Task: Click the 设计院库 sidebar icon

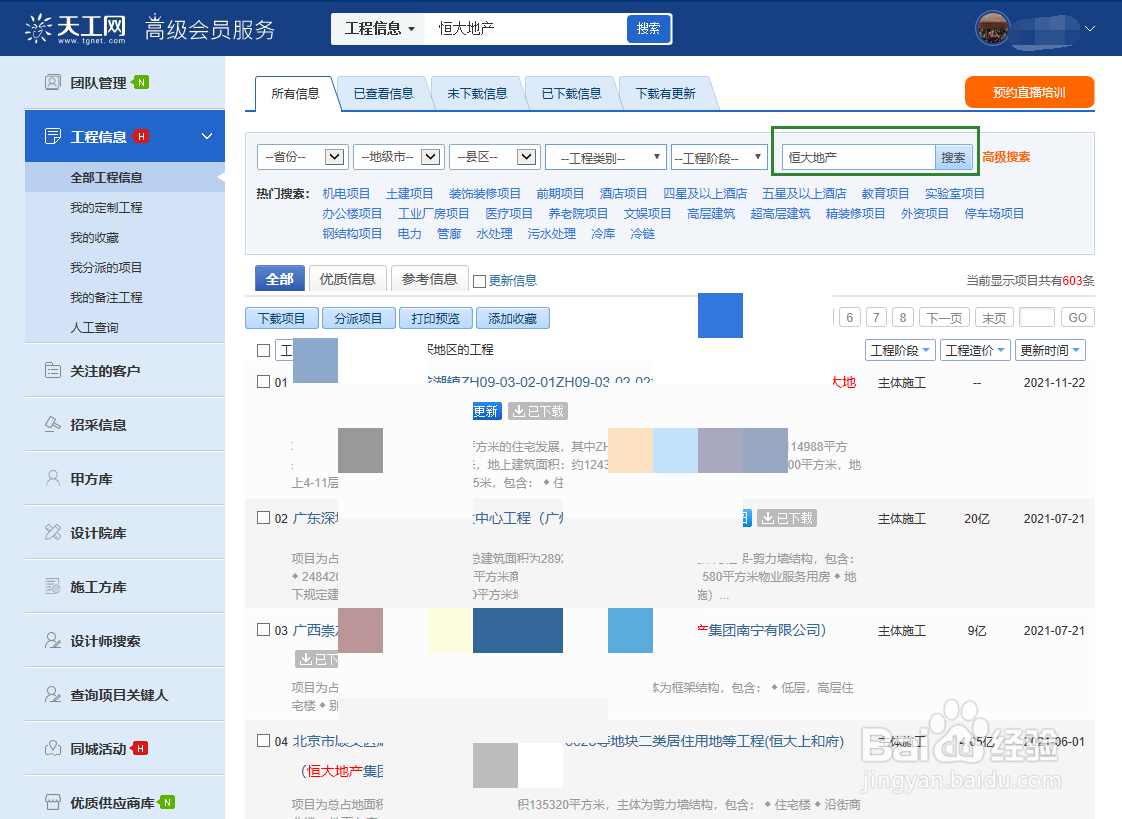Action: click(52, 532)
